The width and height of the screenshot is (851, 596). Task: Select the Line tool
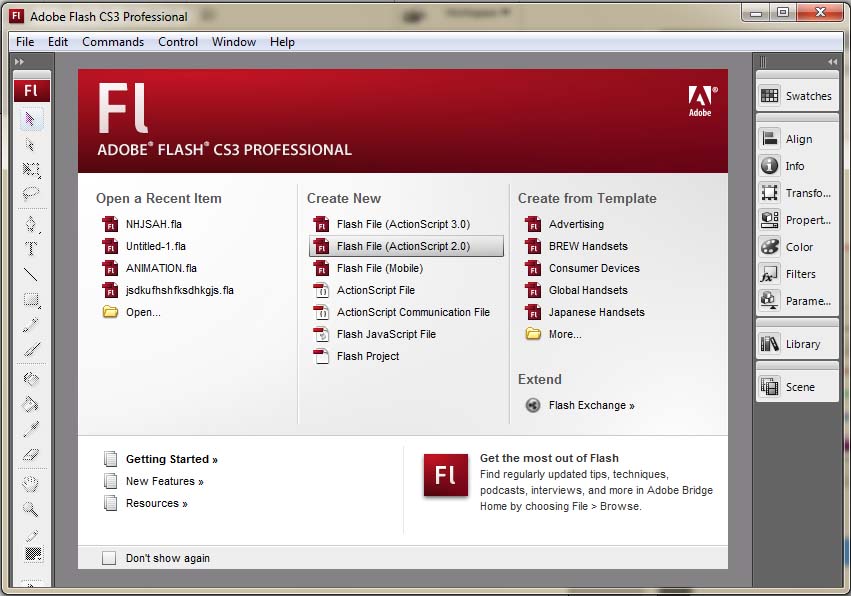(x=31, y=275)
